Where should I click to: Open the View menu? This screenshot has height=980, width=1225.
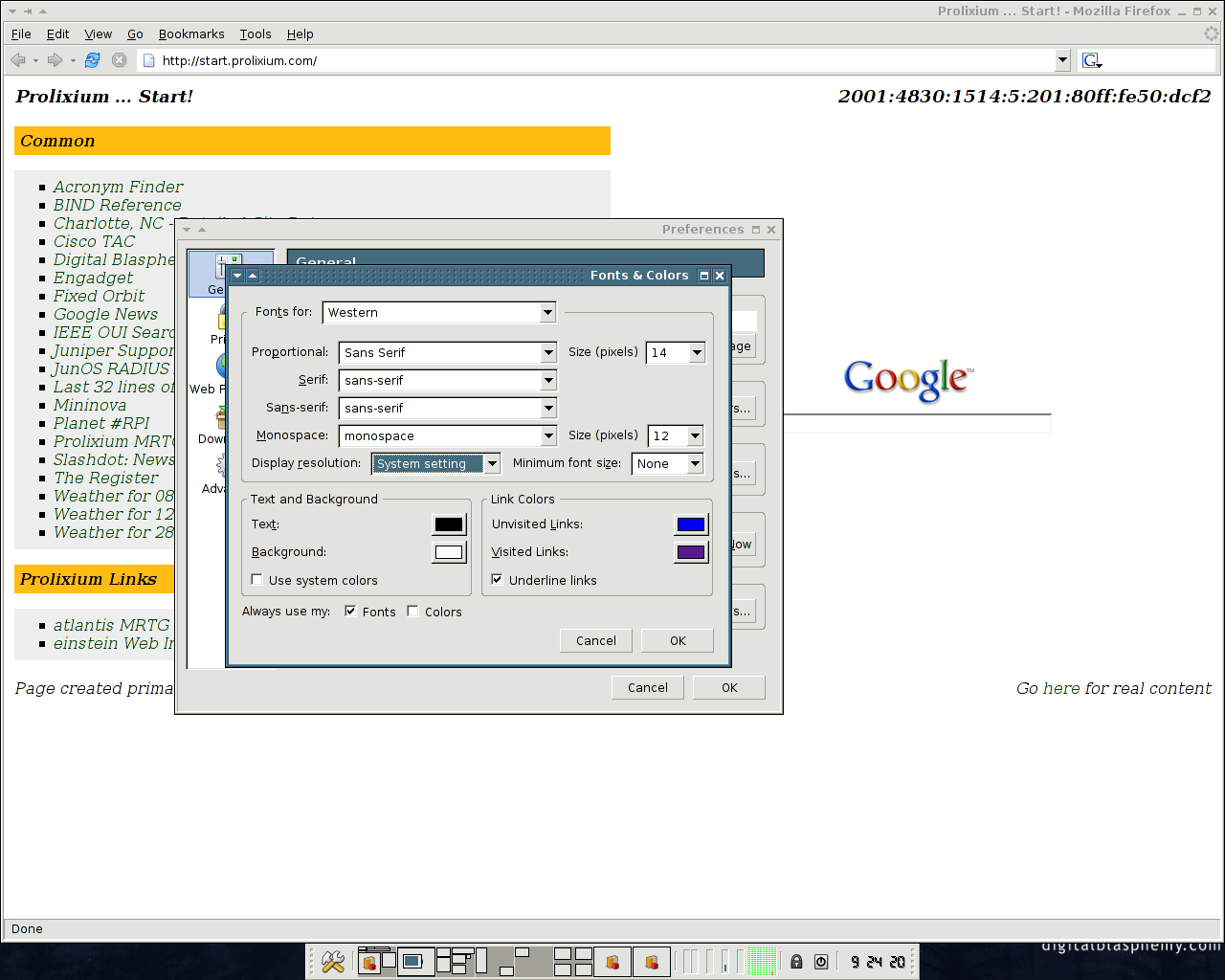[x=98, y=33]
